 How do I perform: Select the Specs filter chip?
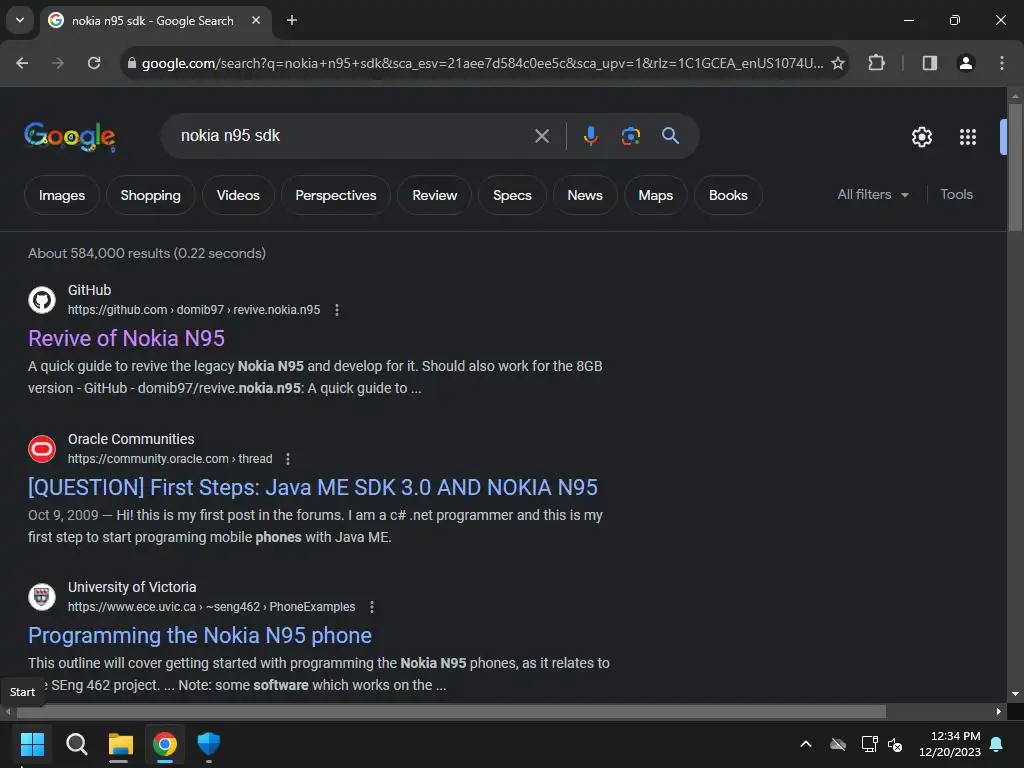coord(512,195)
